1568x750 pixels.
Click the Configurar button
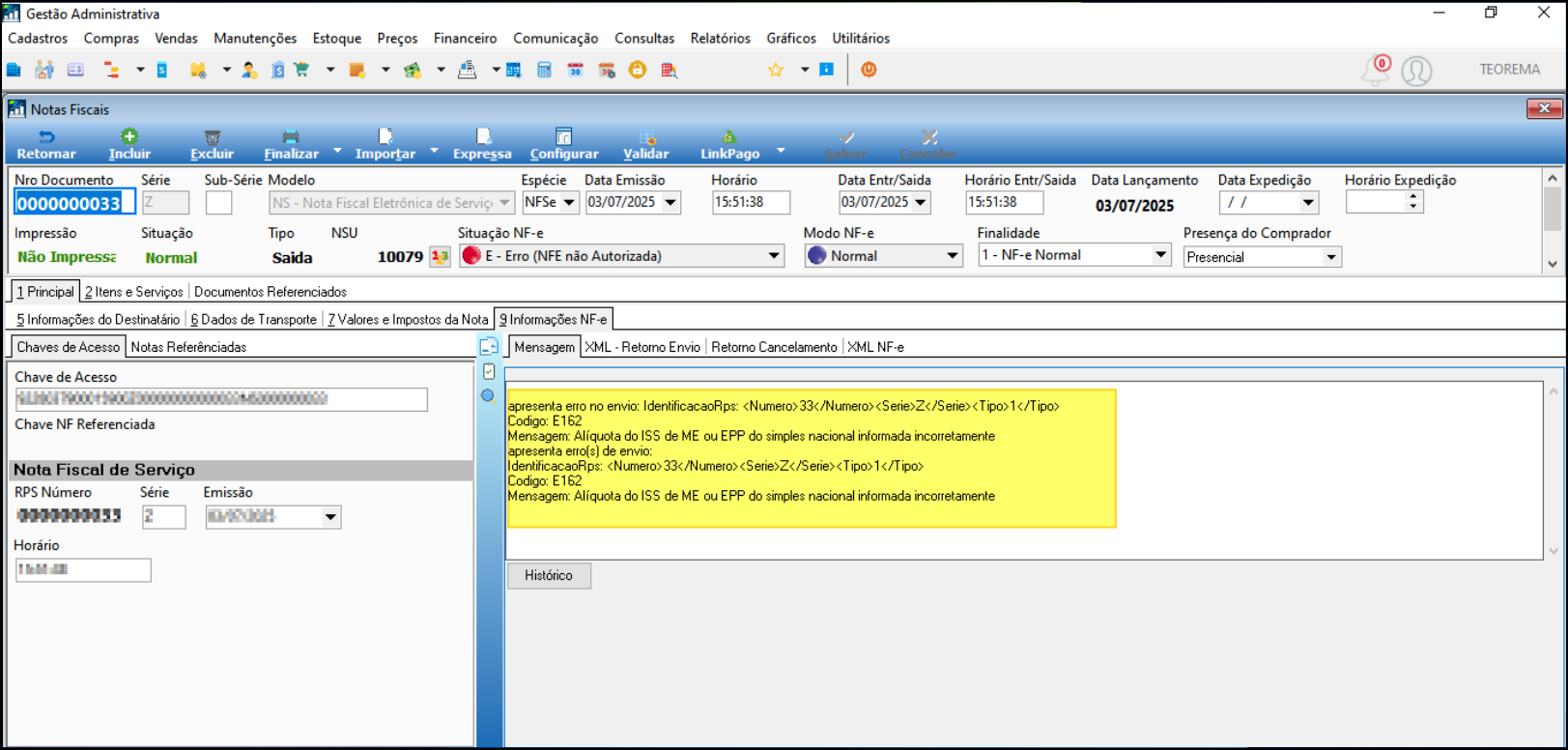pyautogui.click(x=564, y=145)
